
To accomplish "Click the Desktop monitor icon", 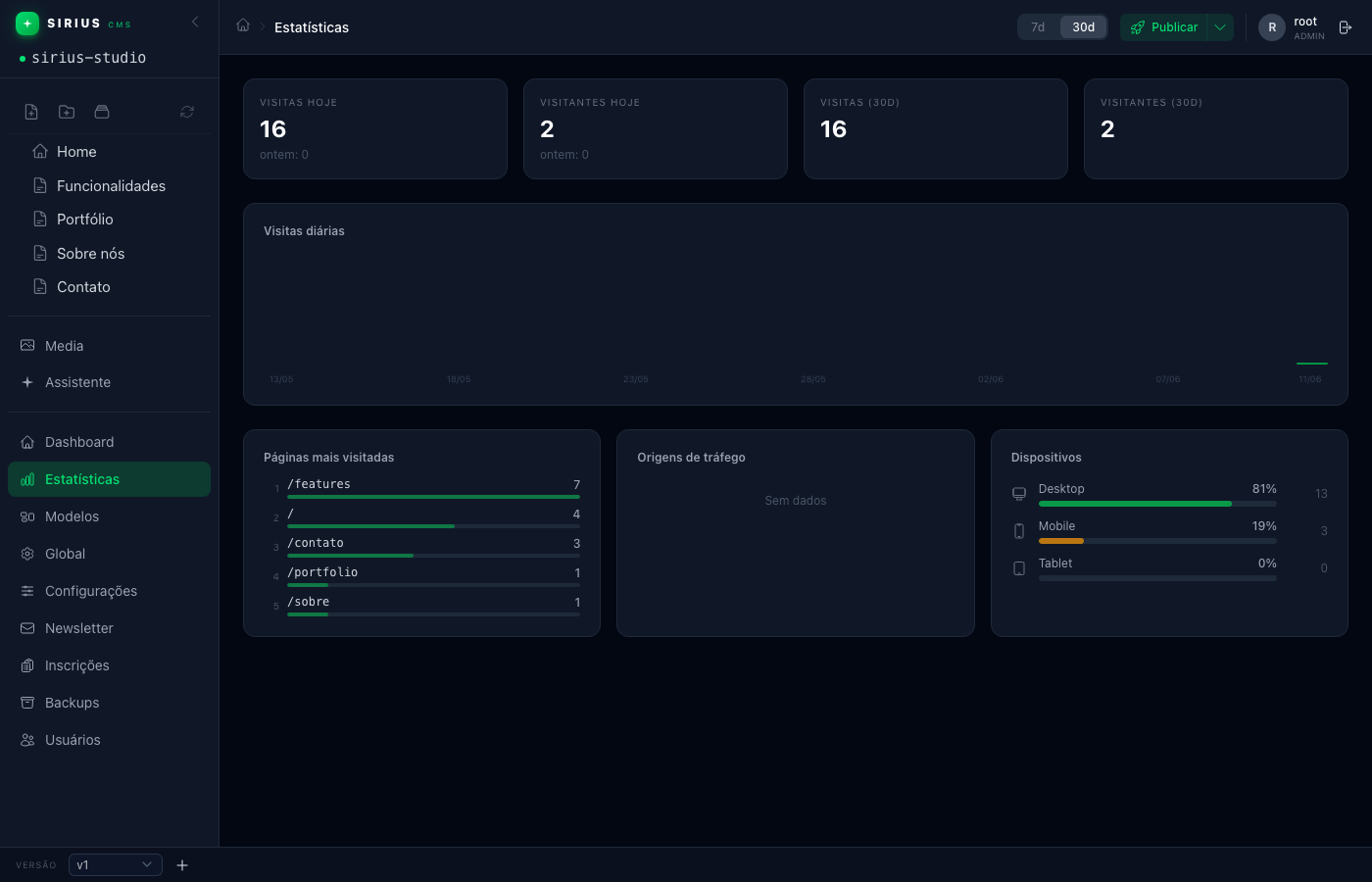I will tap(1019, 494).
